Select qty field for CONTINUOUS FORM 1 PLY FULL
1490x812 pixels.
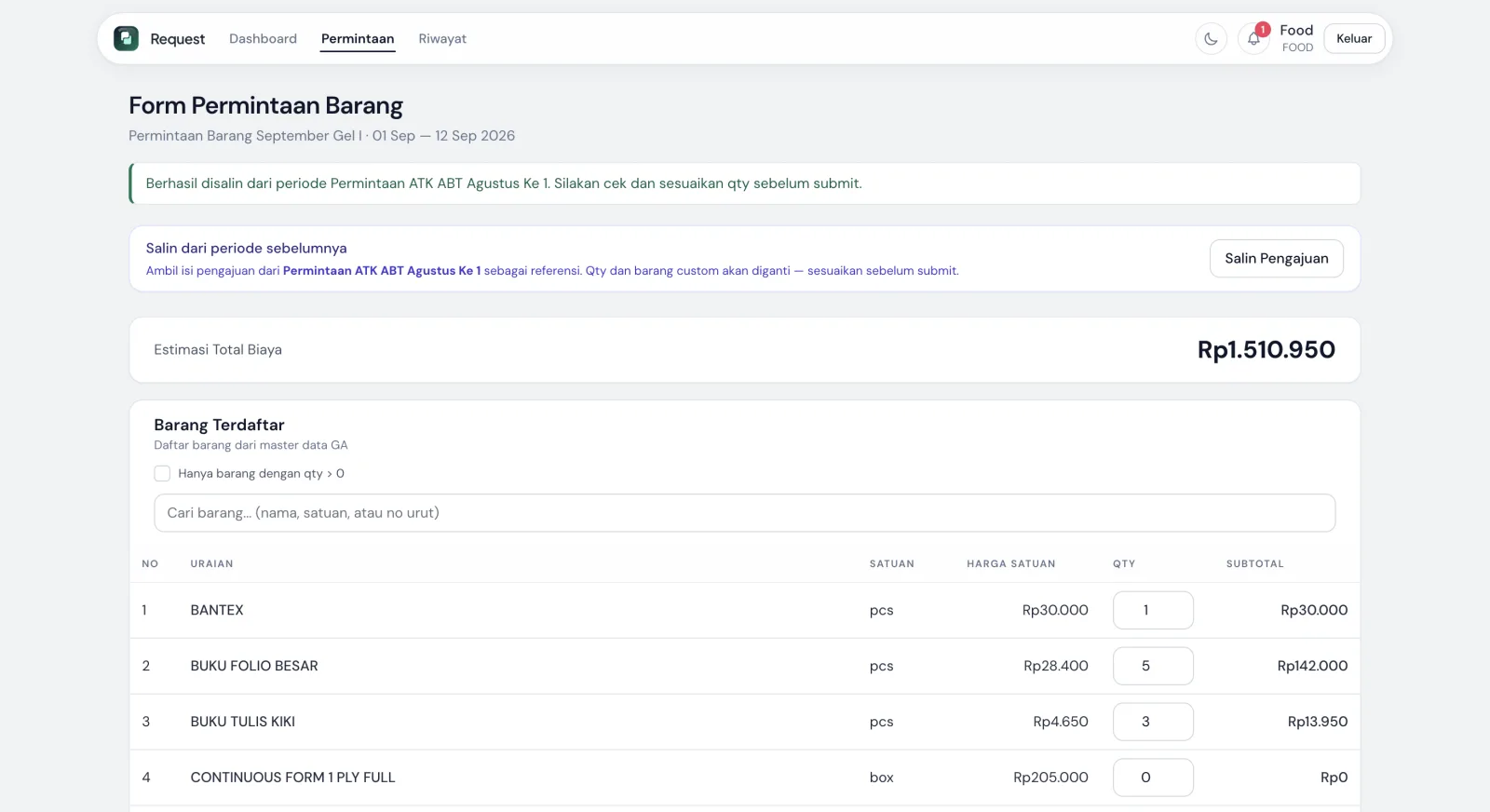click(x=1153, y=778)
